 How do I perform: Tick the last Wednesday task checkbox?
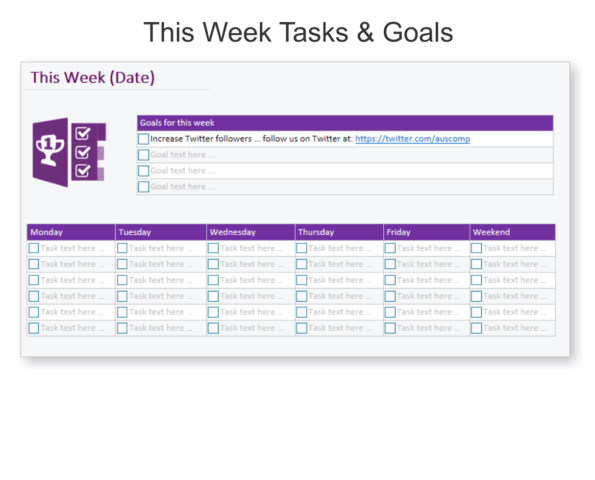213,328
